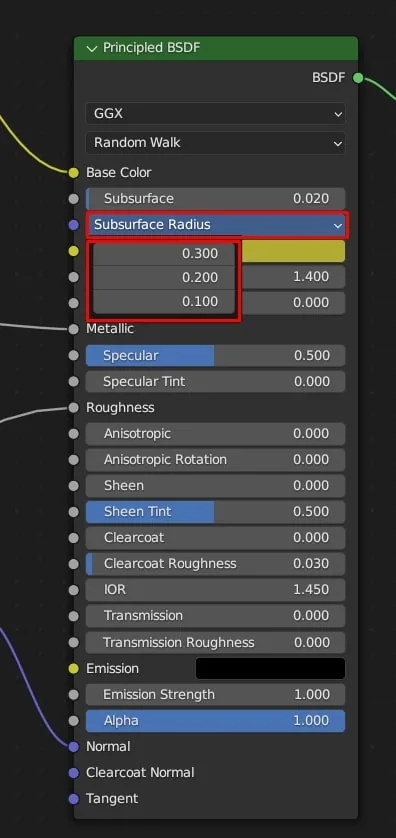Click the yellow Emission input socket
Screen dimensions: 396x838
point(74,669)
